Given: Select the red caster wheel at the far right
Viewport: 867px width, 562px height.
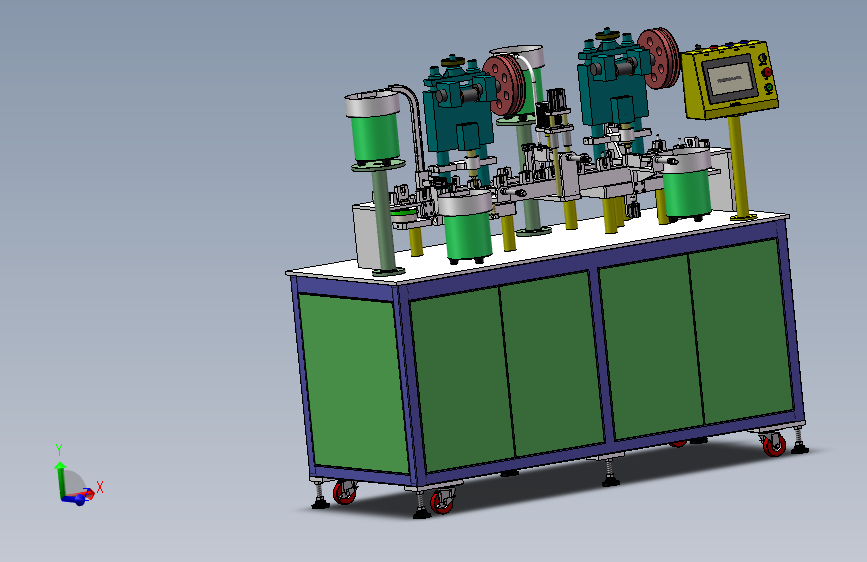Looking at the screenshot, I should 774,445.
